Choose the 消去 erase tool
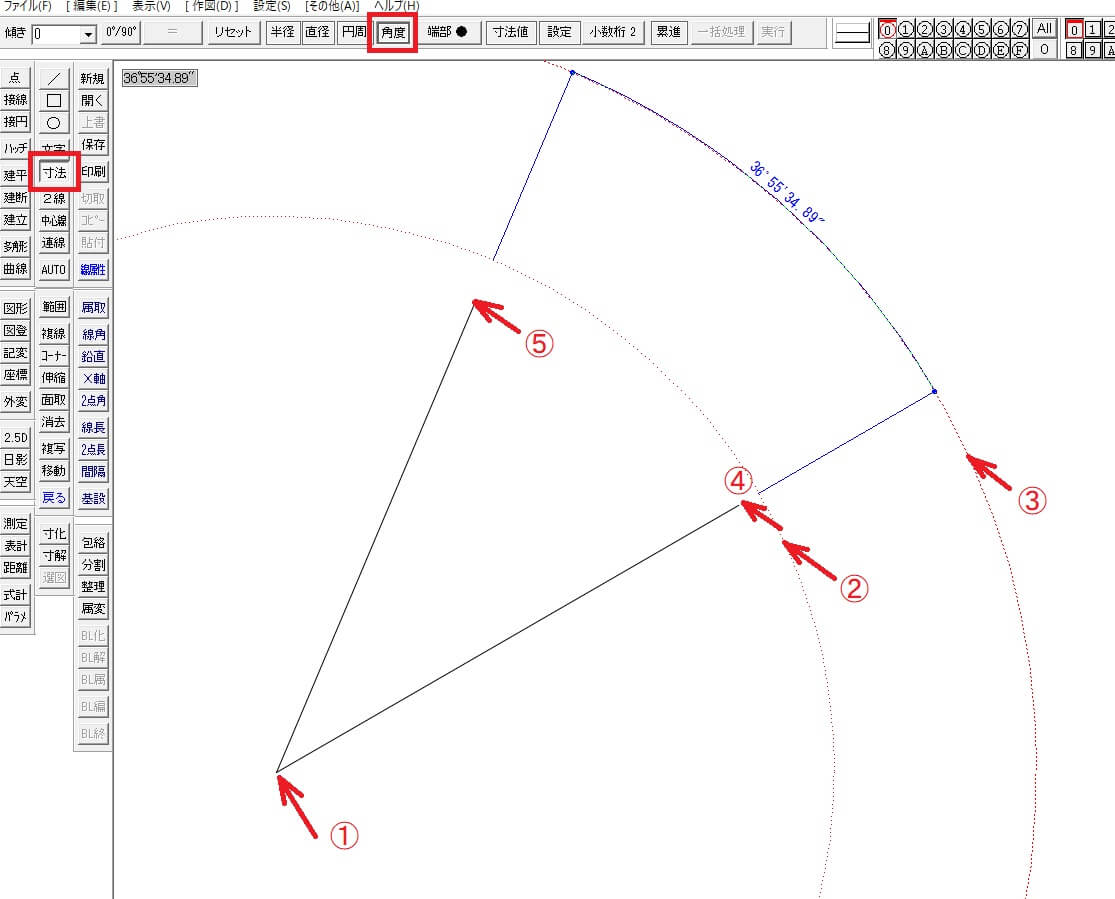The width and height of the screenshot is (1115, 899). click(54, 423)
